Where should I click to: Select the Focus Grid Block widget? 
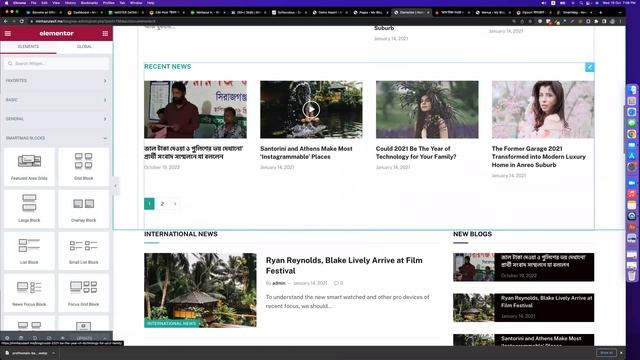point(84,293)
